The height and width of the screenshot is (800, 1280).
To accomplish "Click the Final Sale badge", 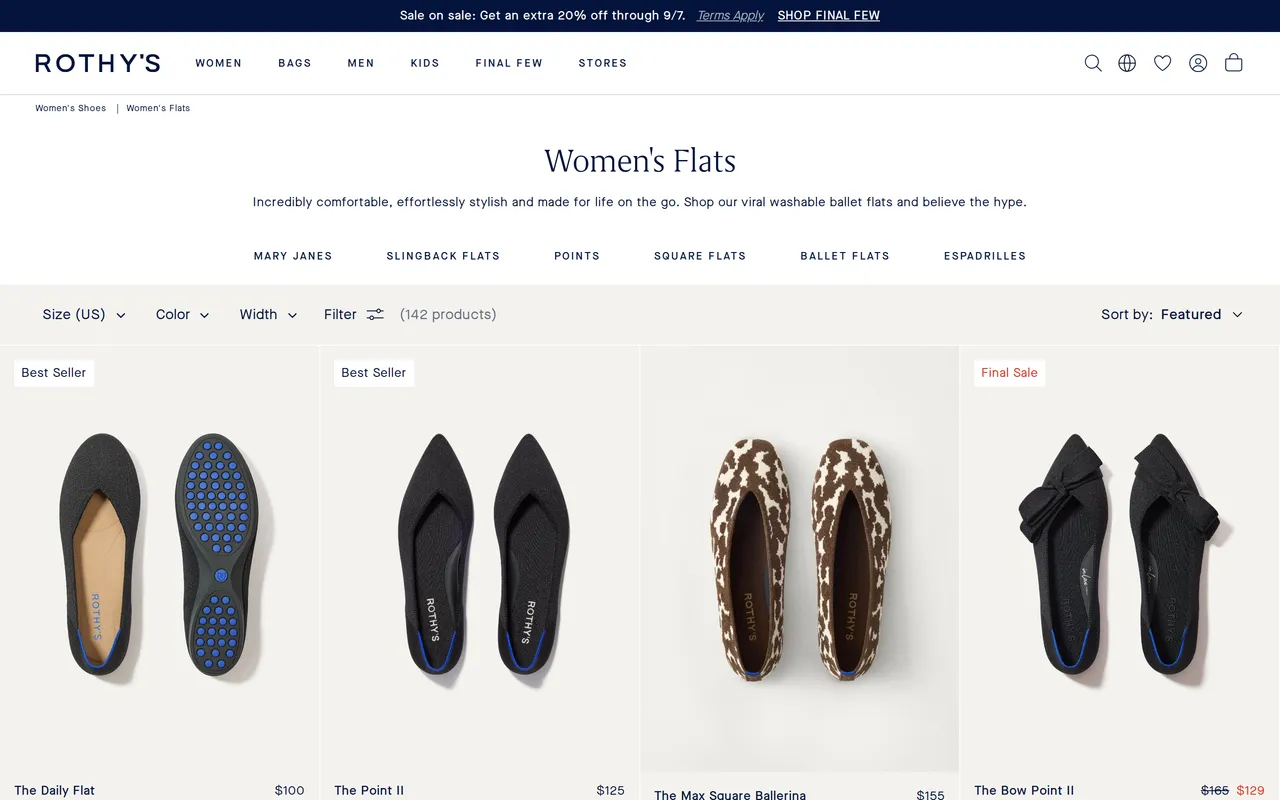I will point(1009,373).
